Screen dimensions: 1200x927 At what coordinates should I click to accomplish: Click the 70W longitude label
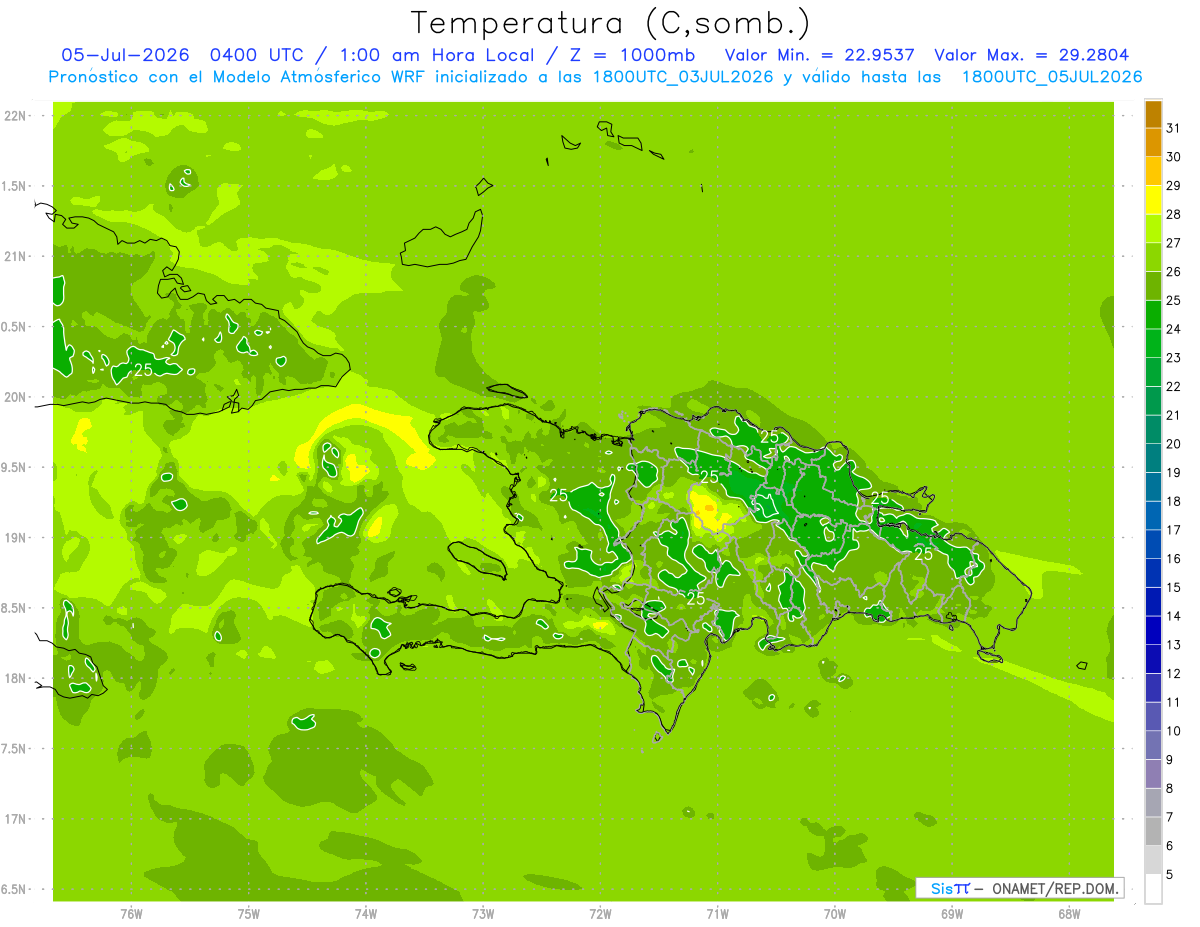click(835, 913)
